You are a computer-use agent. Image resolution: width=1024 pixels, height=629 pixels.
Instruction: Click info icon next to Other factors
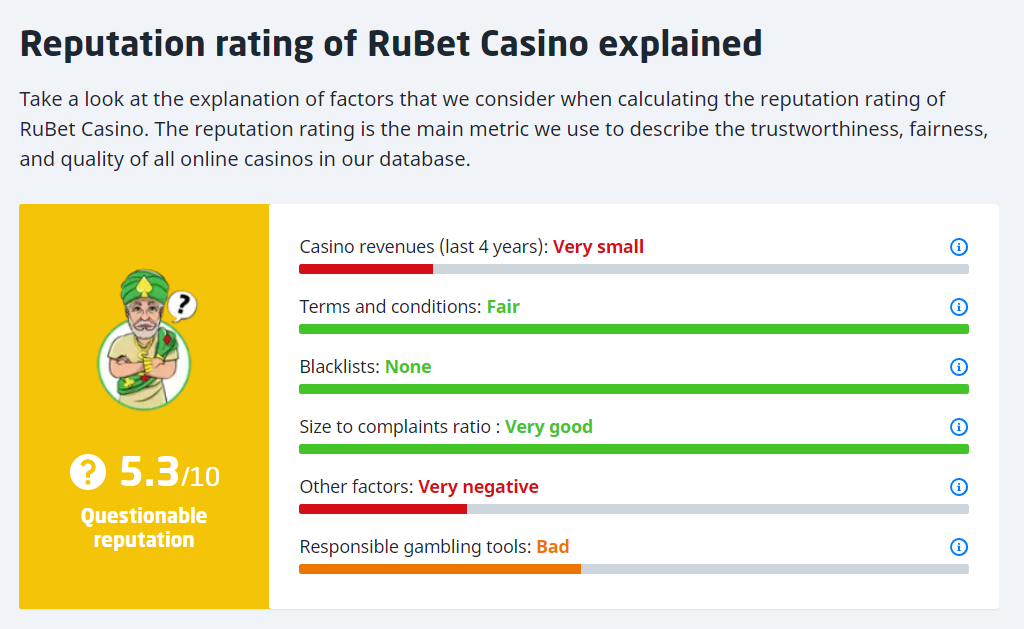point(959,487)
